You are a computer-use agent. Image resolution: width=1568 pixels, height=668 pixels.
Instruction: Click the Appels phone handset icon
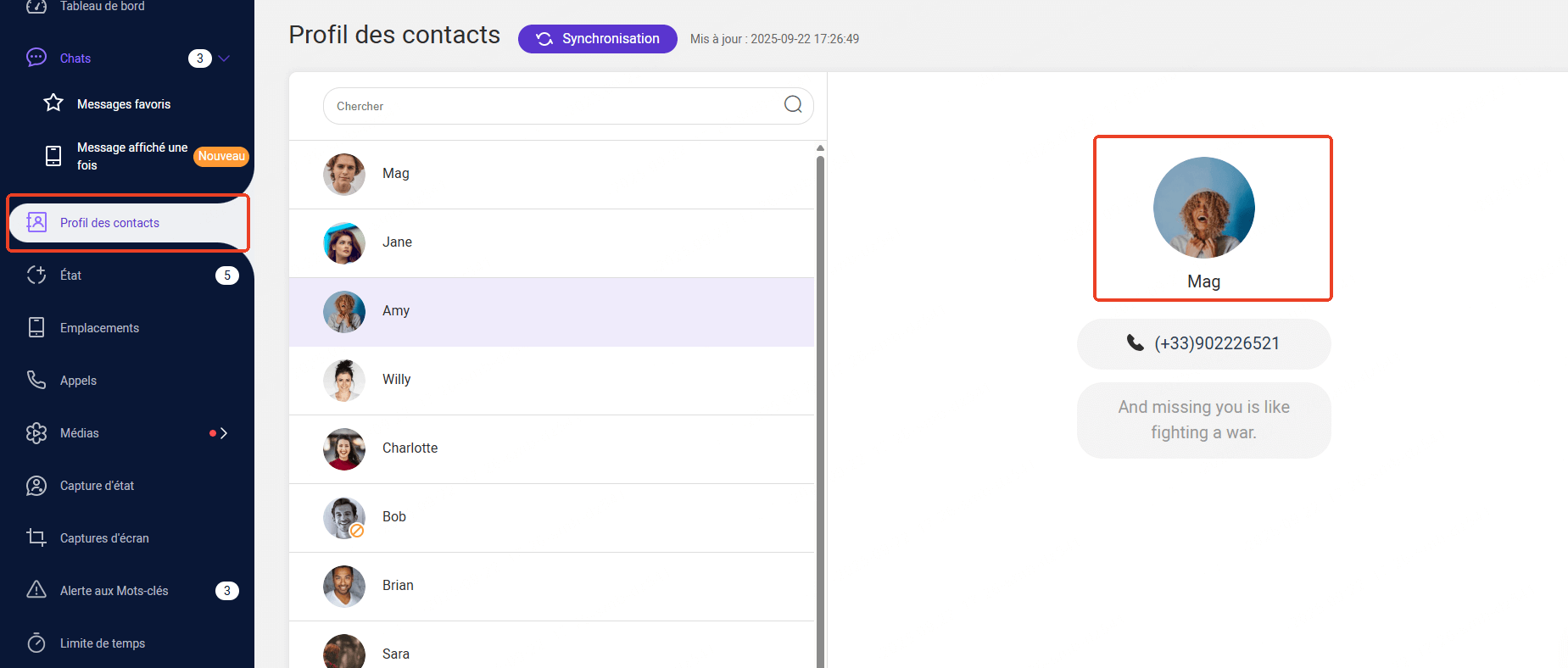click(x=36, y=380)
